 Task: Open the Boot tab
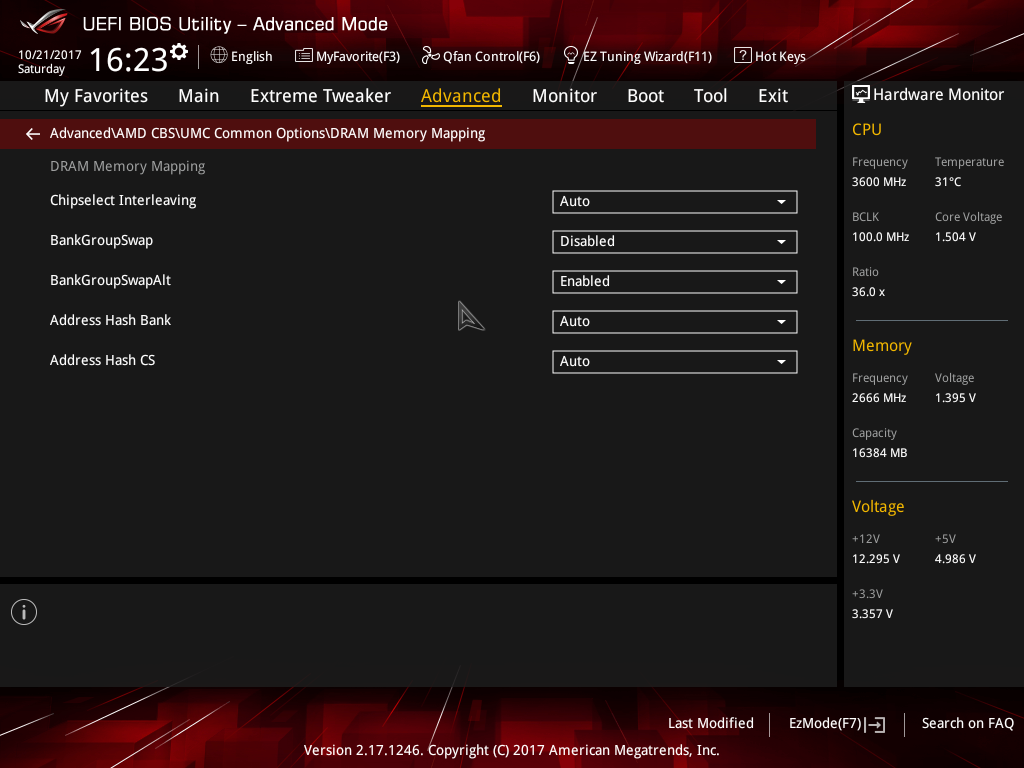point(645,96)
